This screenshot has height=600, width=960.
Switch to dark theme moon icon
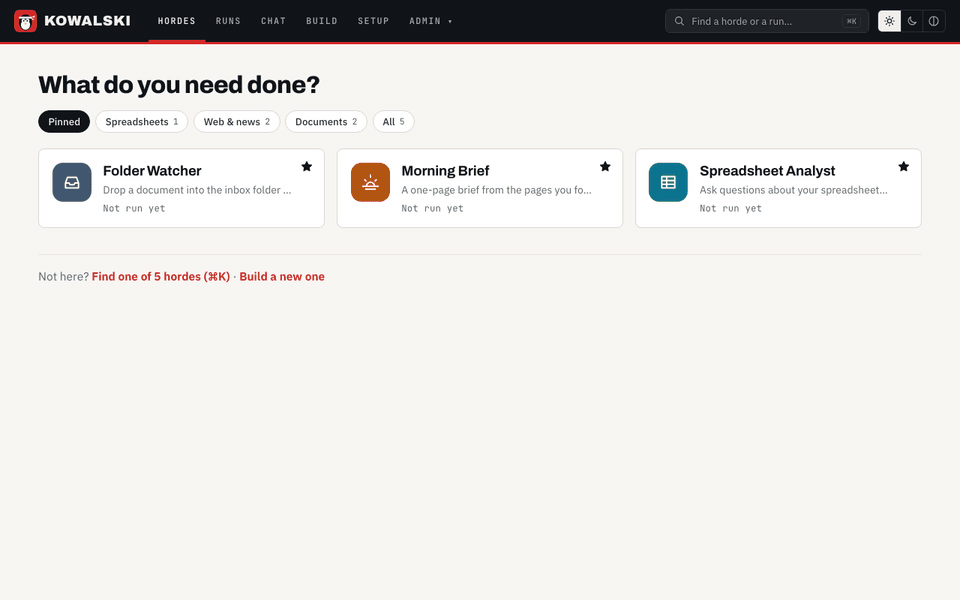[912, 21]
